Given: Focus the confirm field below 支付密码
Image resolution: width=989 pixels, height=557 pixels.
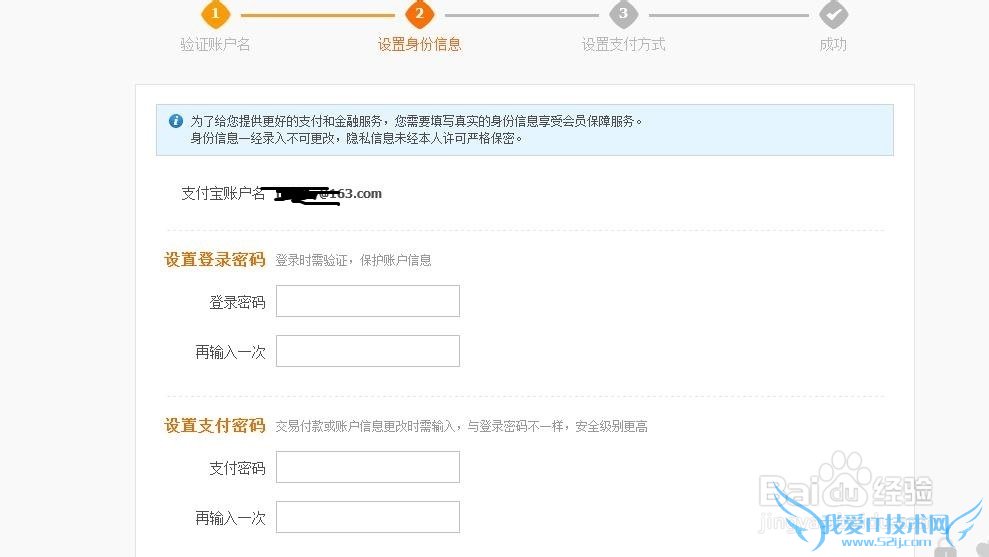Looking at the screenshot, I should point(367,517).
